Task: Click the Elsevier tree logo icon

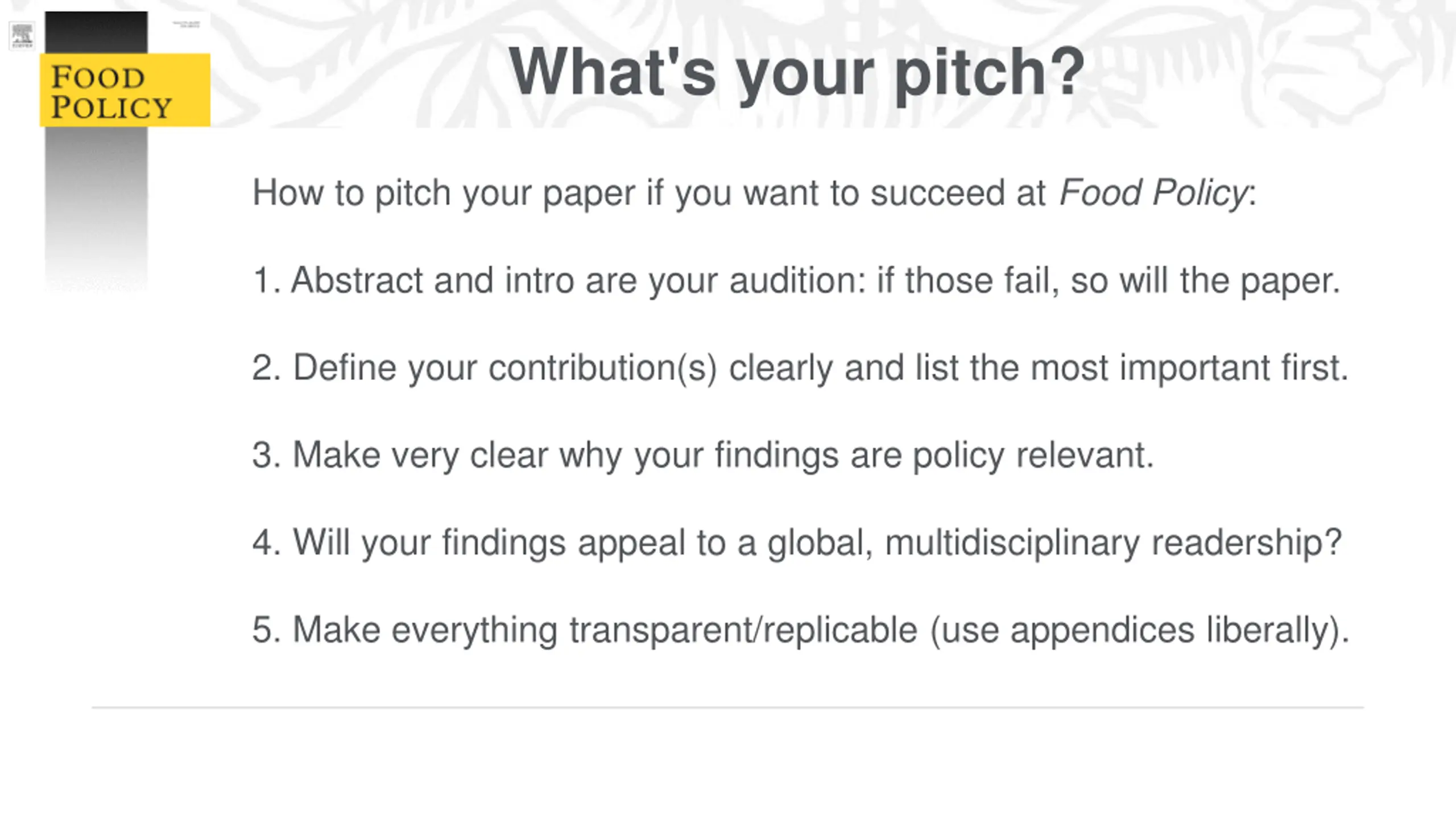Action: [22, 35]
